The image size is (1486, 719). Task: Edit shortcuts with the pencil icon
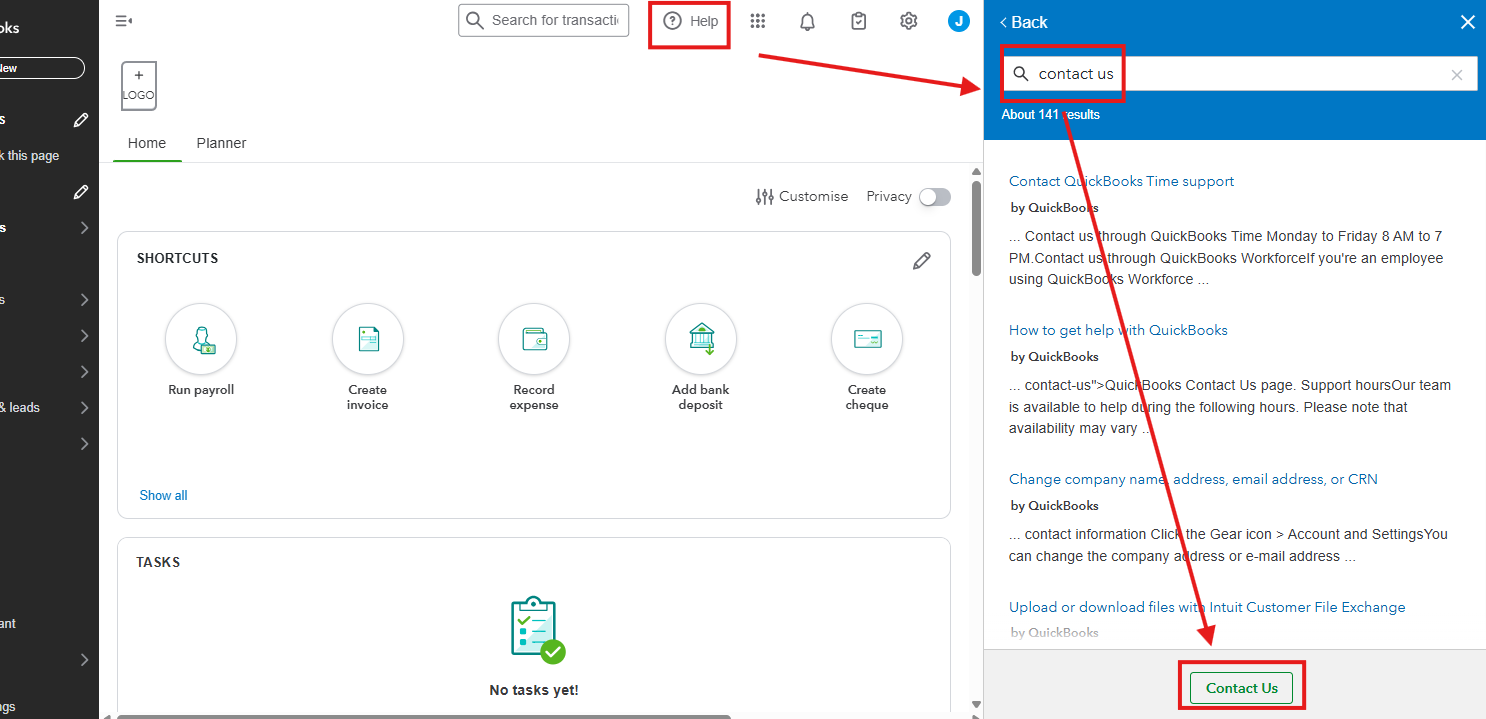(x=922, y=261)
